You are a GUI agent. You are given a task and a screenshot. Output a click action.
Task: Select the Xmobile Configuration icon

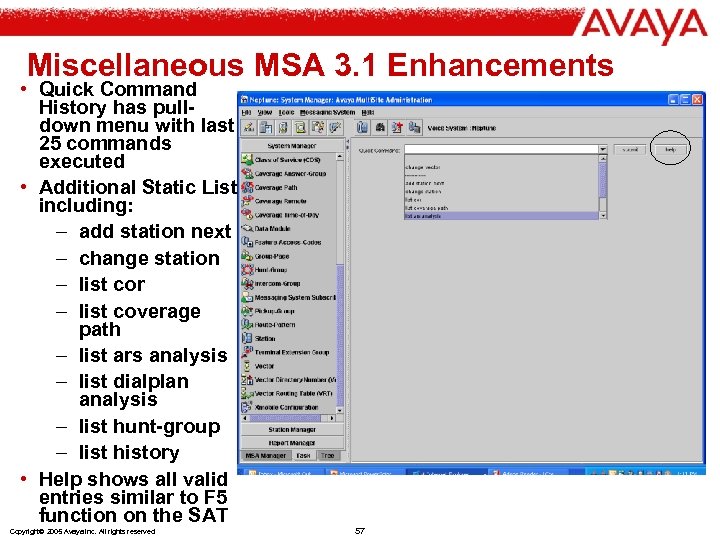(248, 407)
